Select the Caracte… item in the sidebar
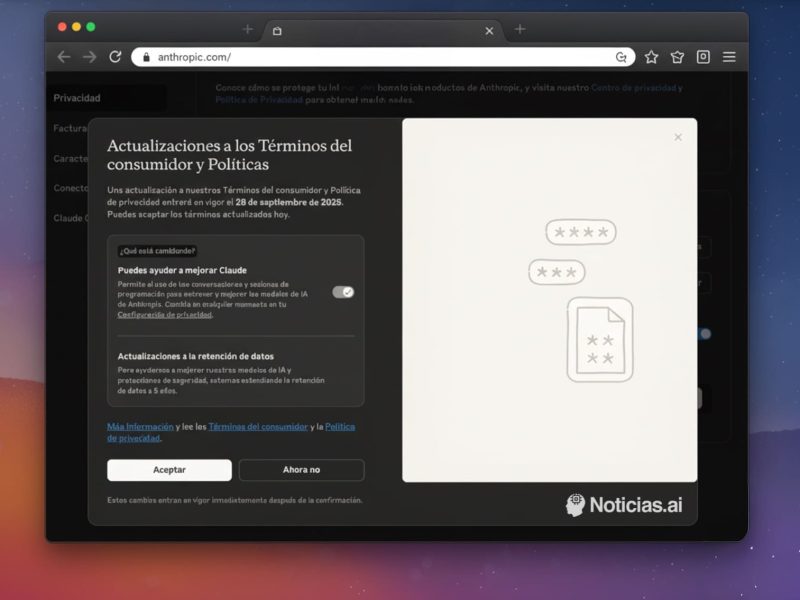 [70, 159]
